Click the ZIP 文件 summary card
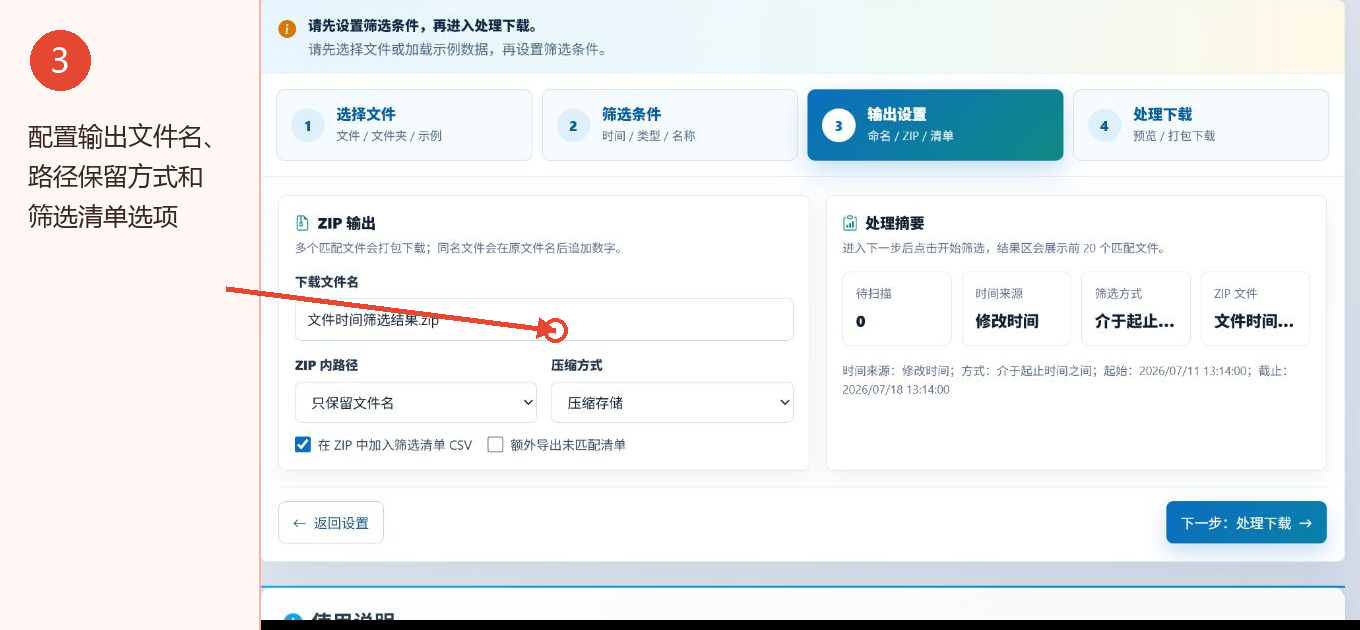 point(1255,309)
